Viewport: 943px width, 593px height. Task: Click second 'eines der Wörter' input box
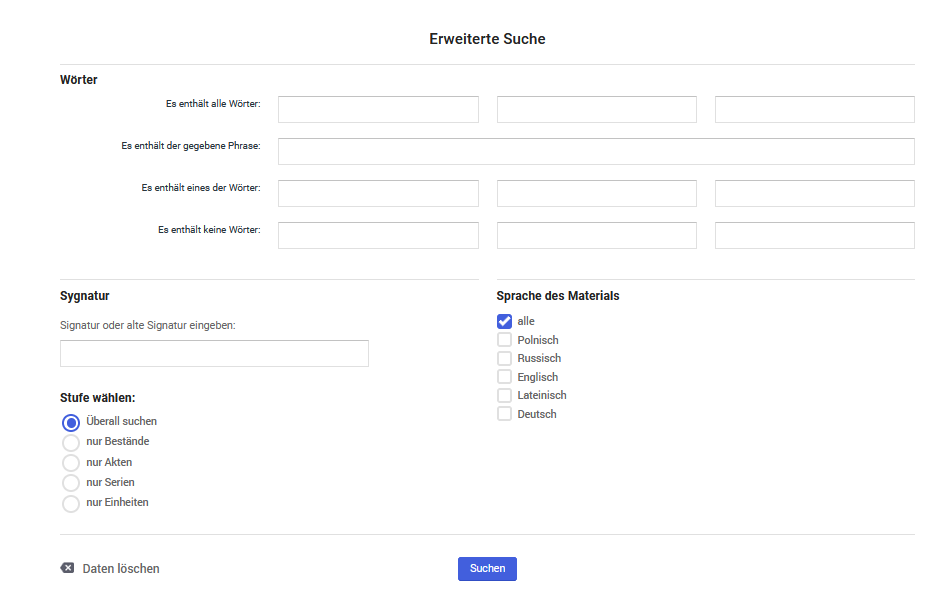pyautogui.click(x=597, y=194)
